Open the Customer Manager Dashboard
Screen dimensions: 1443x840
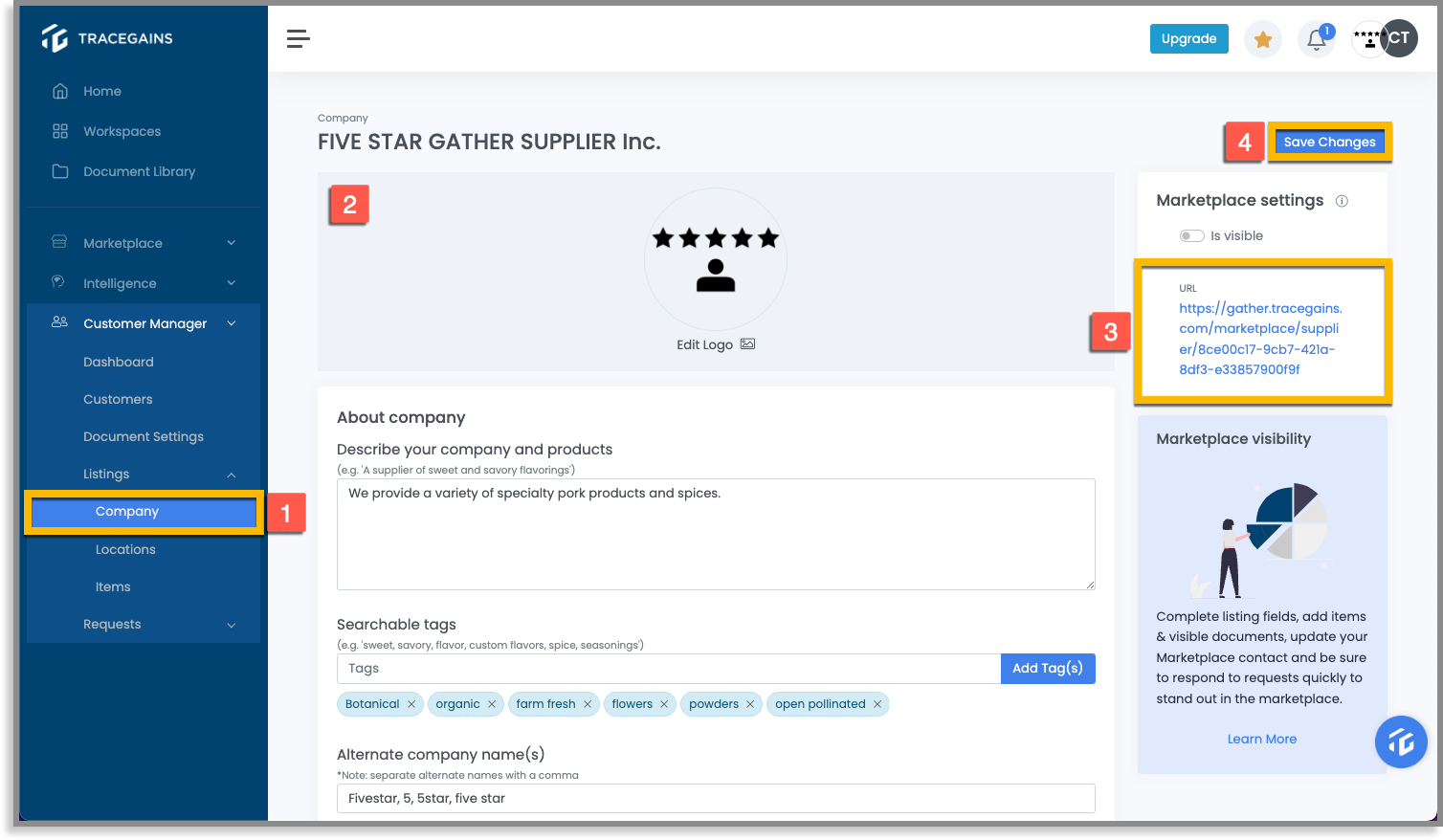point(119,362)
